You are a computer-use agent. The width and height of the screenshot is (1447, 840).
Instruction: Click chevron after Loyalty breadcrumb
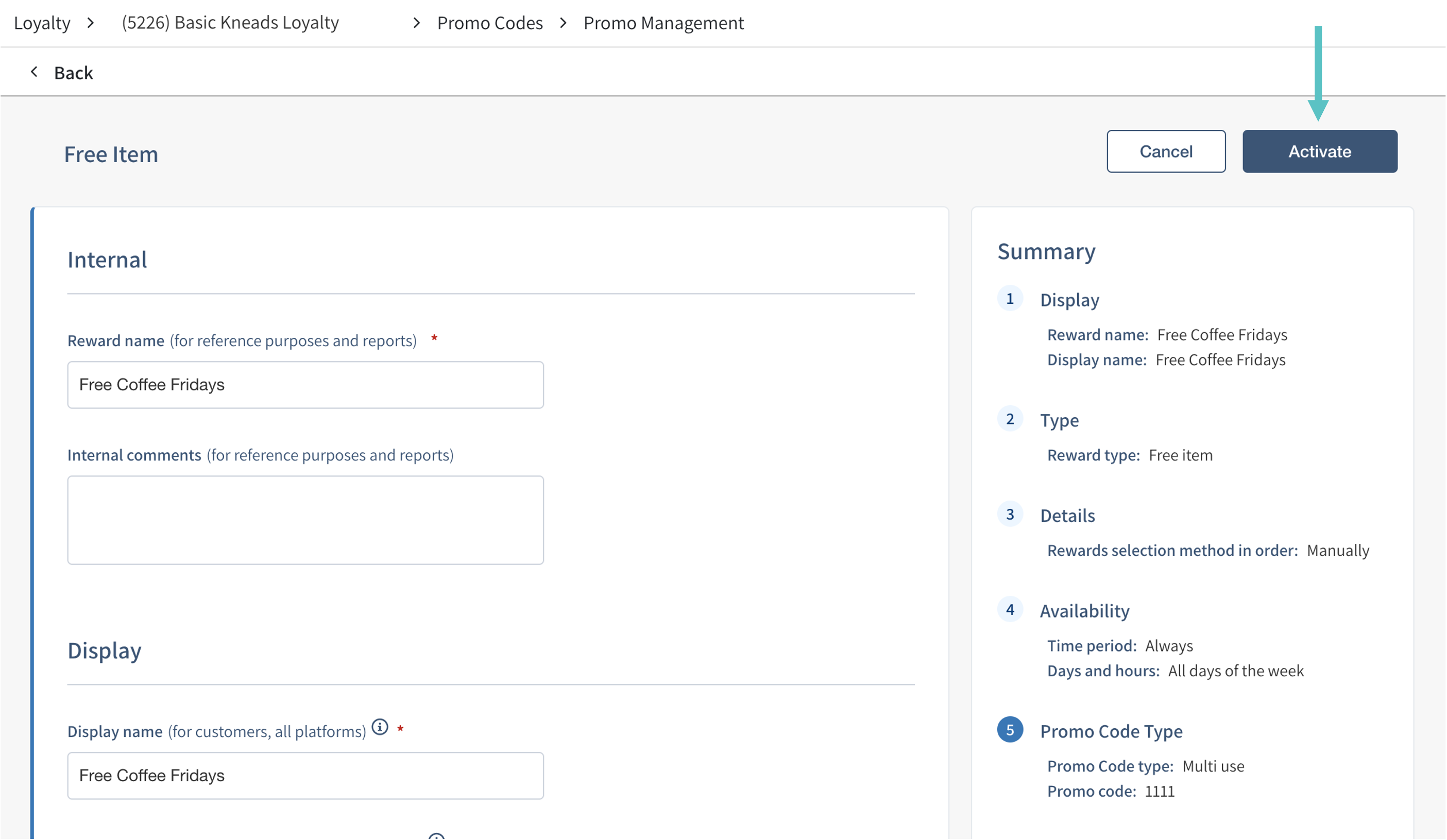pos(90,23)
